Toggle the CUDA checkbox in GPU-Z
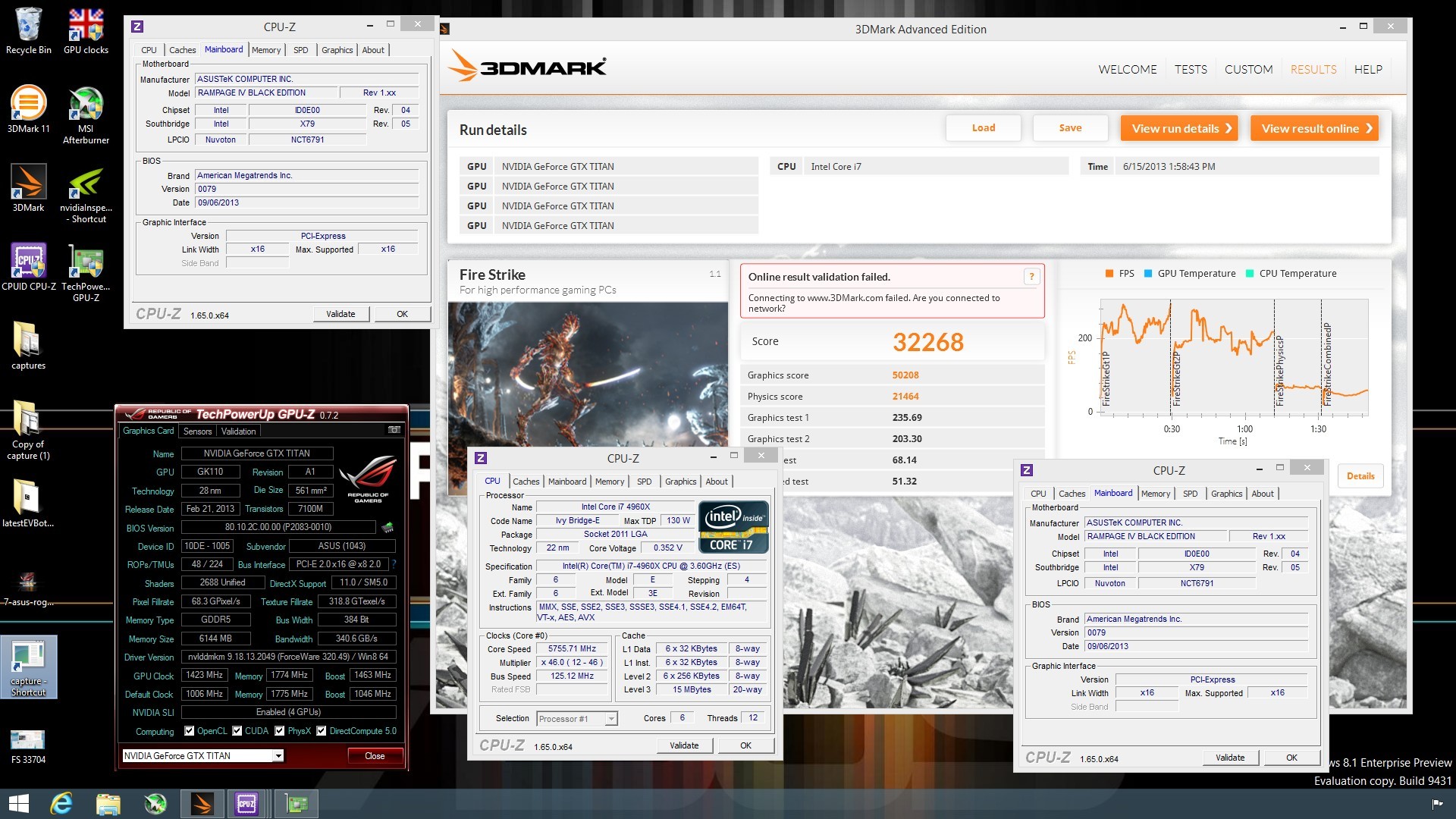Screen dimensions: 1456x819 click(237, 731)
